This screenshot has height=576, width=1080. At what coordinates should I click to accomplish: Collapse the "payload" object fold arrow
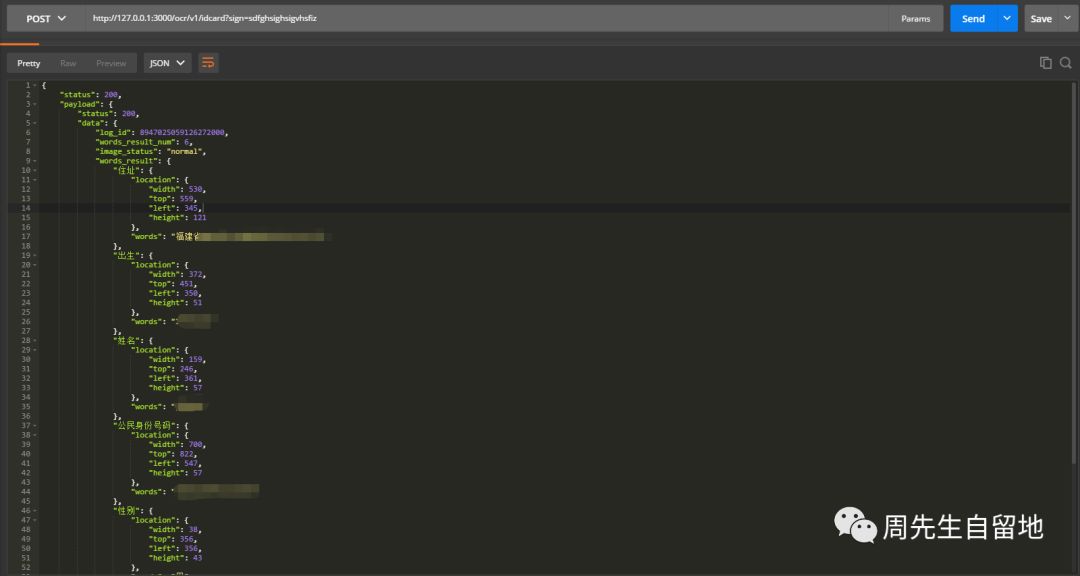click(34, 104)
